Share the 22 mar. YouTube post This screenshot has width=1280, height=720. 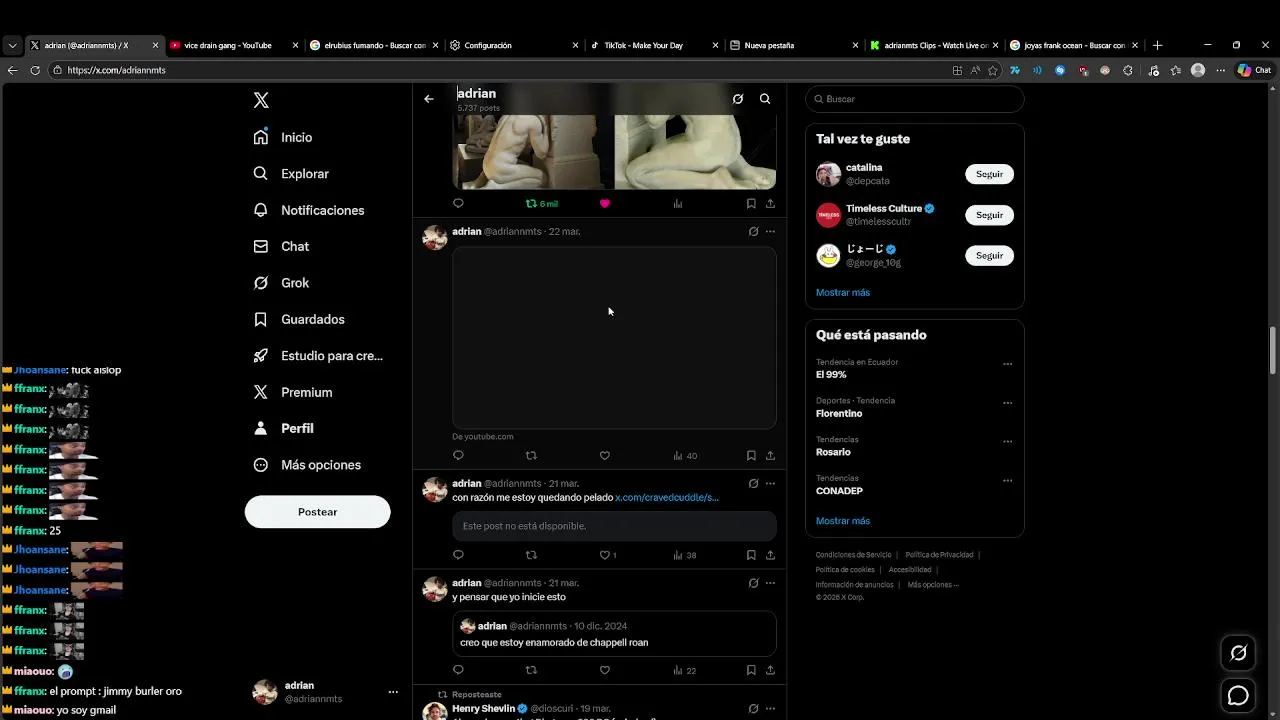pyautogui.click(x=770, y=455)
